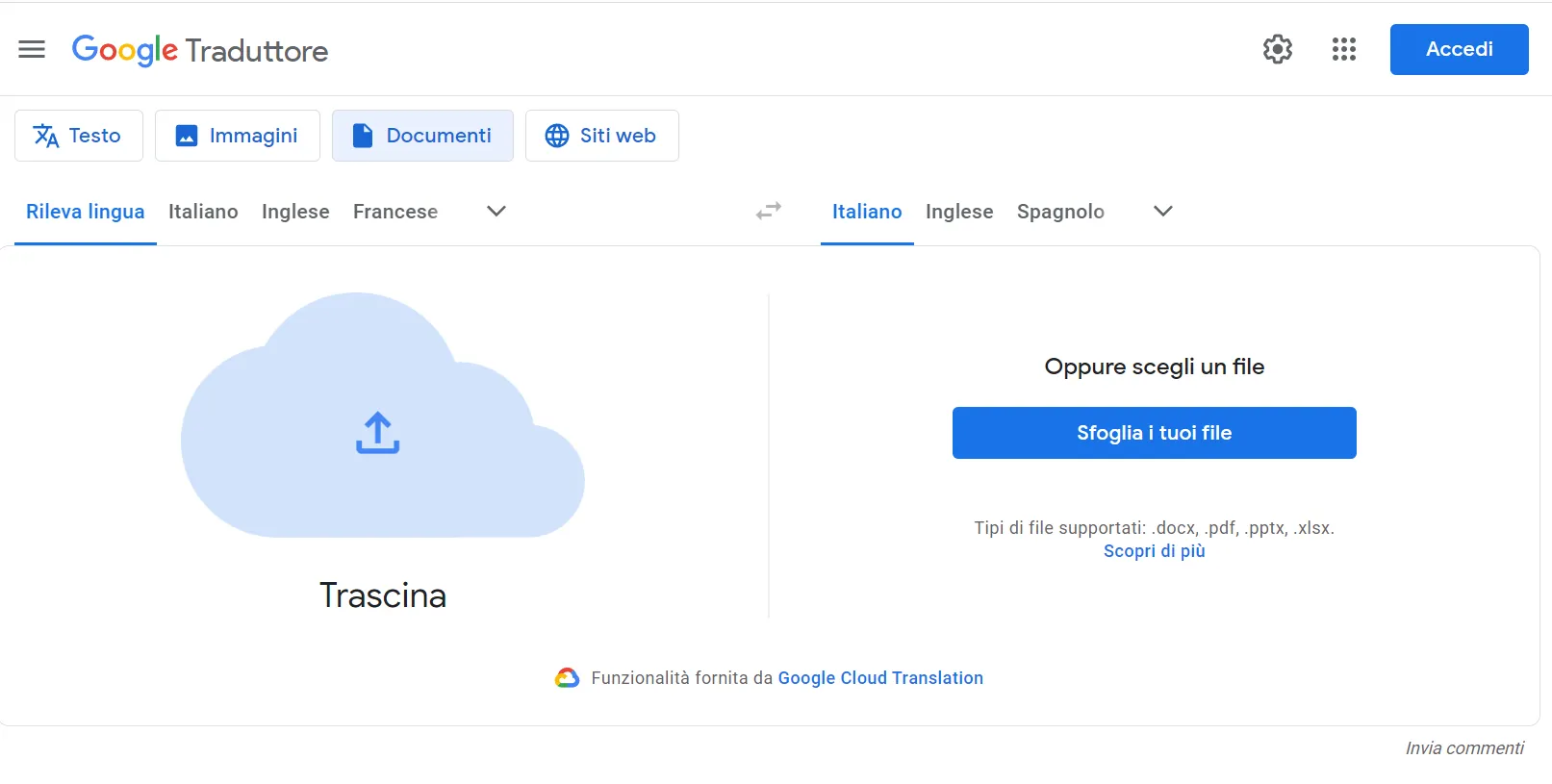This screenshot has height=784, width=1552.
Task: Click the Oppure scegli un file heading
Action: coord(1155,367)
